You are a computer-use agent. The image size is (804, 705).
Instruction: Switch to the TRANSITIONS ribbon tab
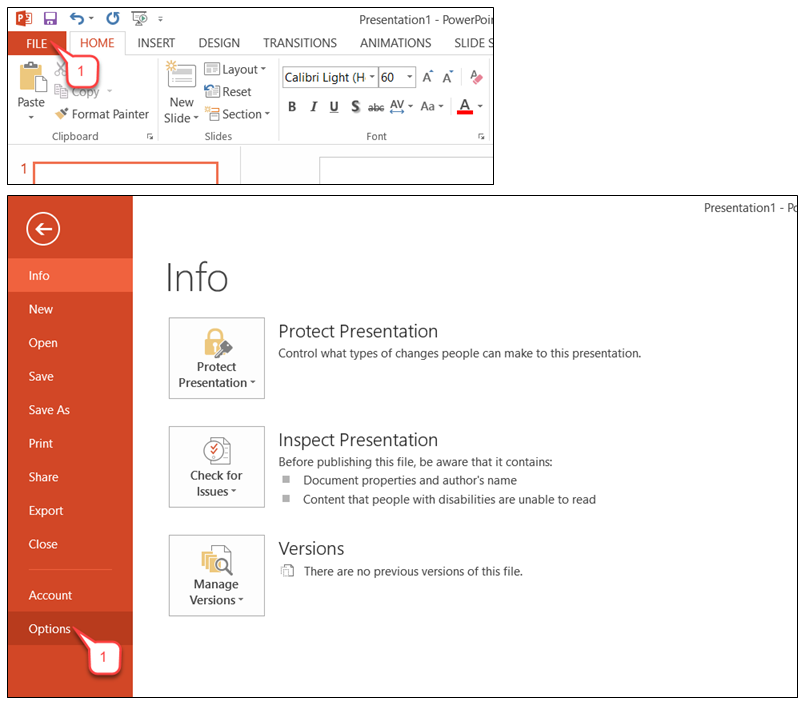click(299, 43)
